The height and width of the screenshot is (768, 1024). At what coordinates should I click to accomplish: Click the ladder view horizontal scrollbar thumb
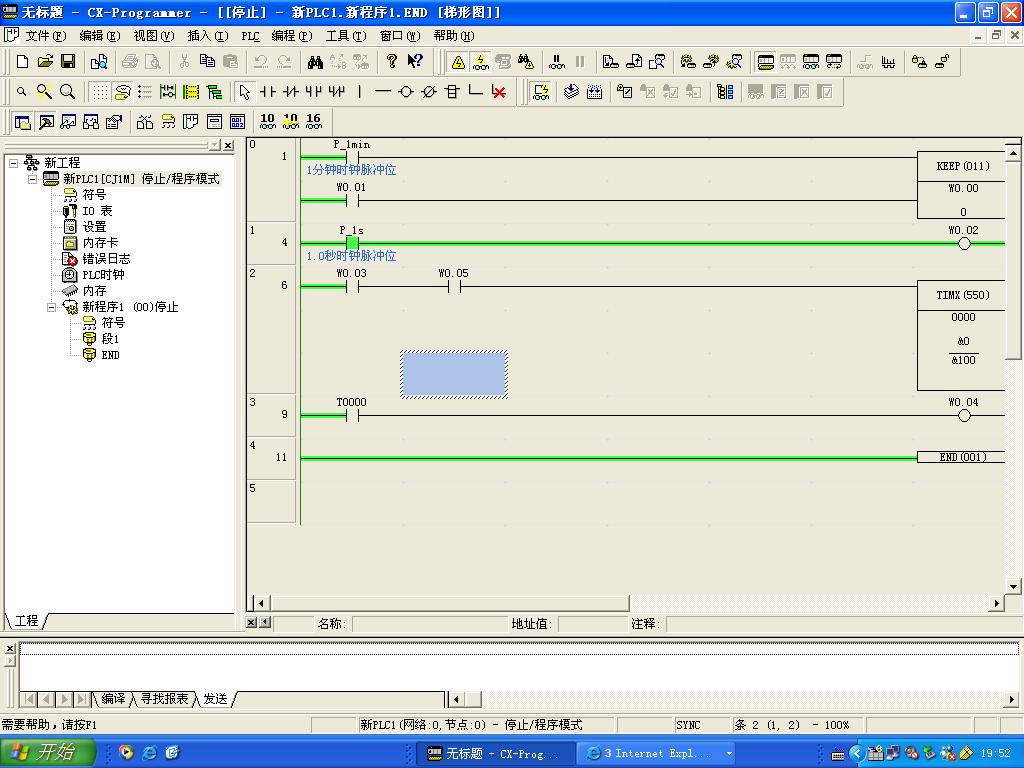(x=449, y=603)
